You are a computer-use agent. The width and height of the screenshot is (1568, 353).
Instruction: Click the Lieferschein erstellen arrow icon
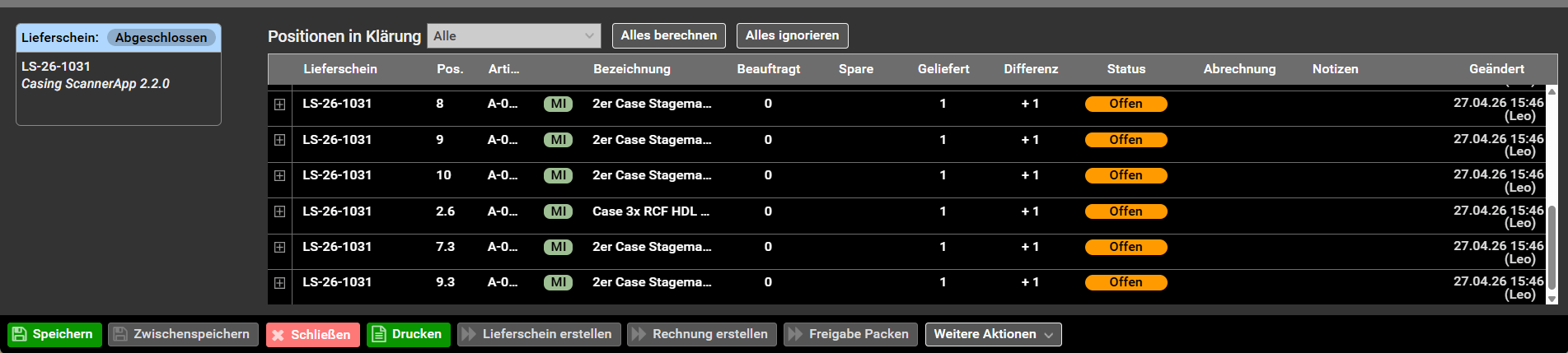[x=469, y=334]
